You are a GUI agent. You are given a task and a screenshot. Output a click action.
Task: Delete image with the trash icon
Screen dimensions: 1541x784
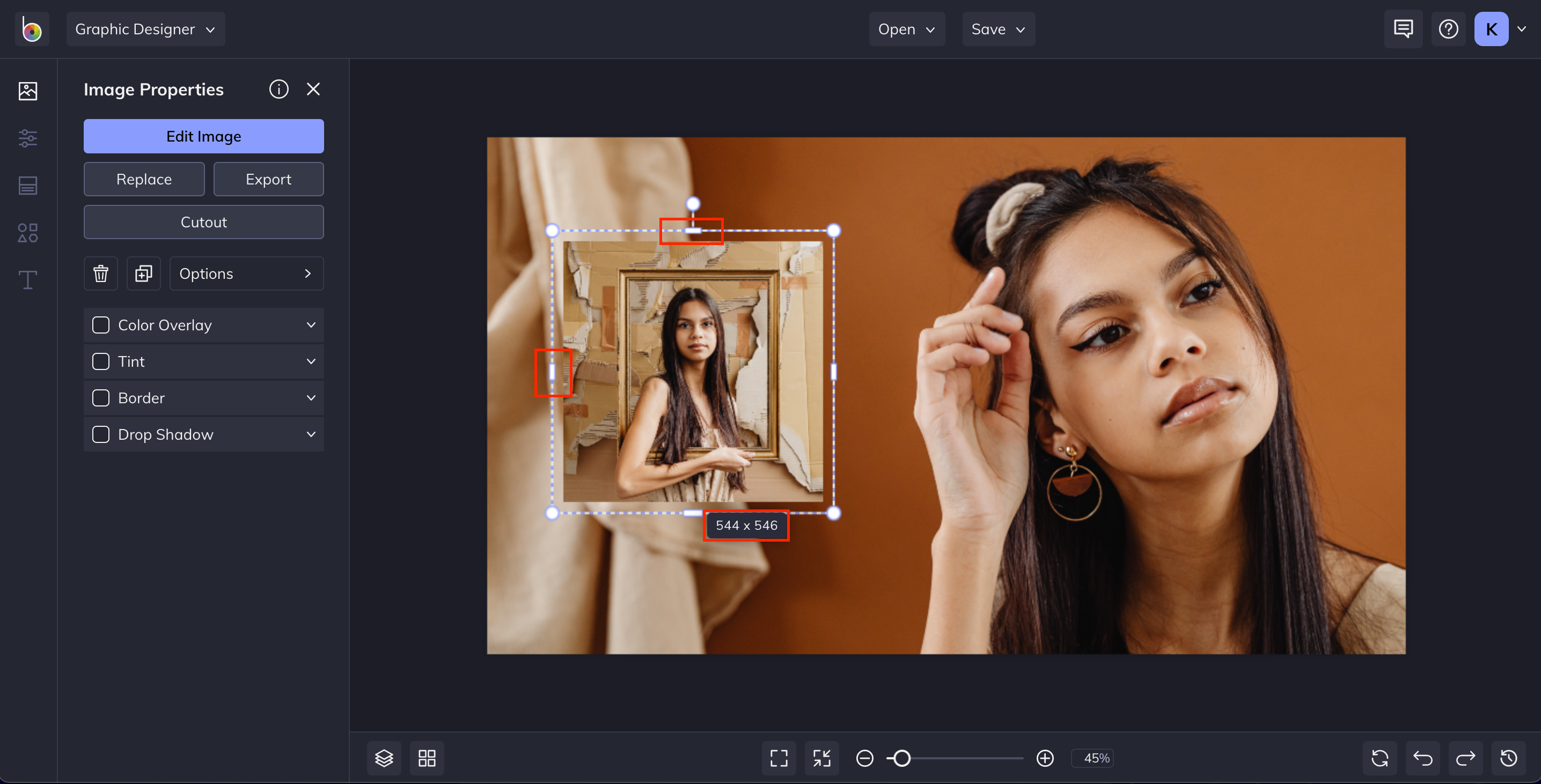(100, 274)
